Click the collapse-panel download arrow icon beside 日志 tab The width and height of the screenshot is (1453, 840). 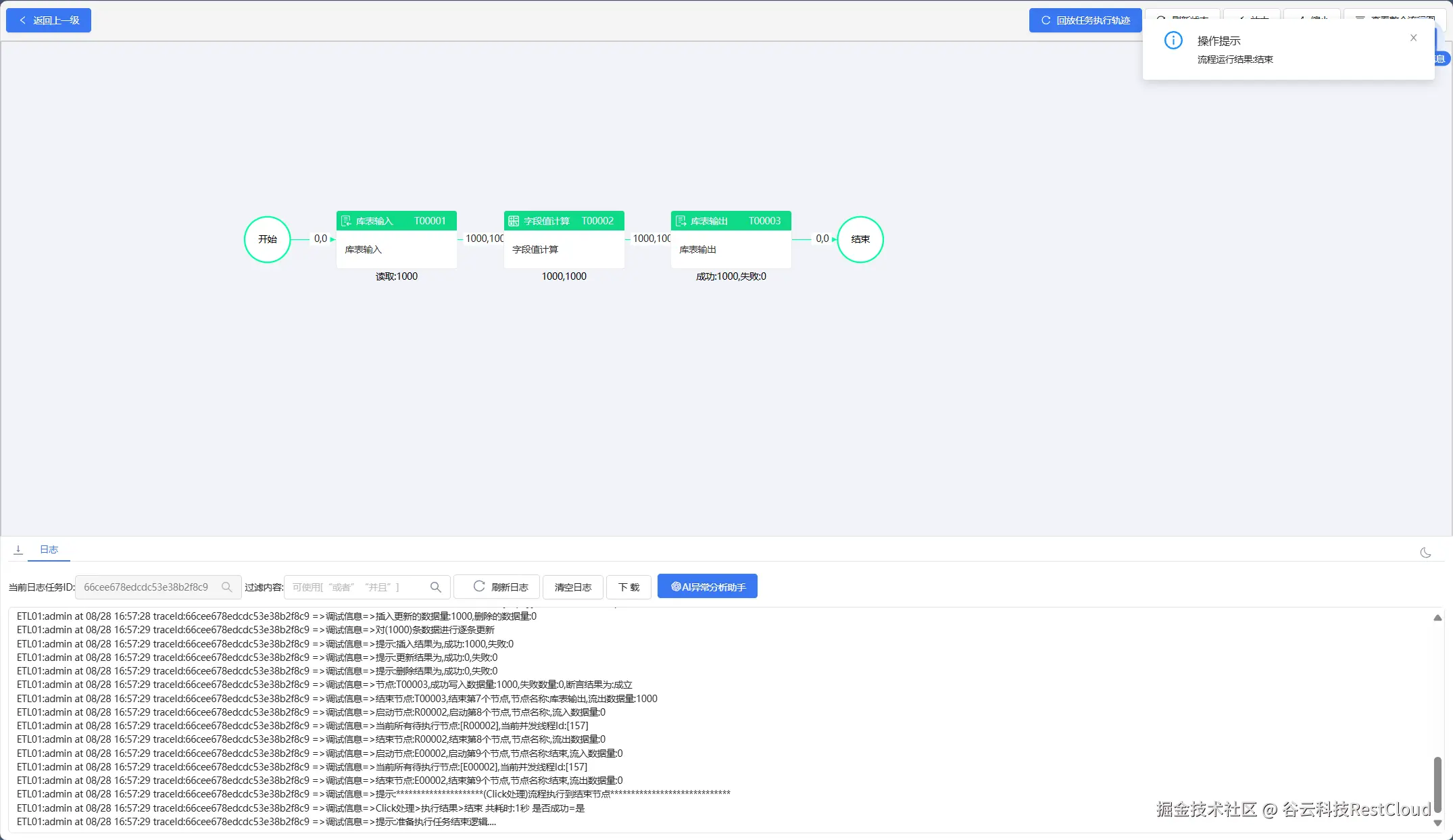[18, 550]
